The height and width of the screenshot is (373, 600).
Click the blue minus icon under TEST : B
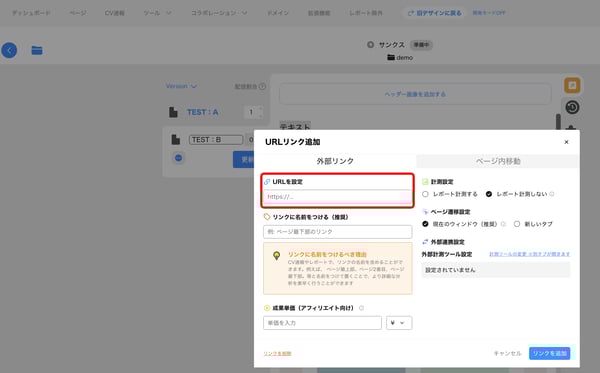(178, 158)
